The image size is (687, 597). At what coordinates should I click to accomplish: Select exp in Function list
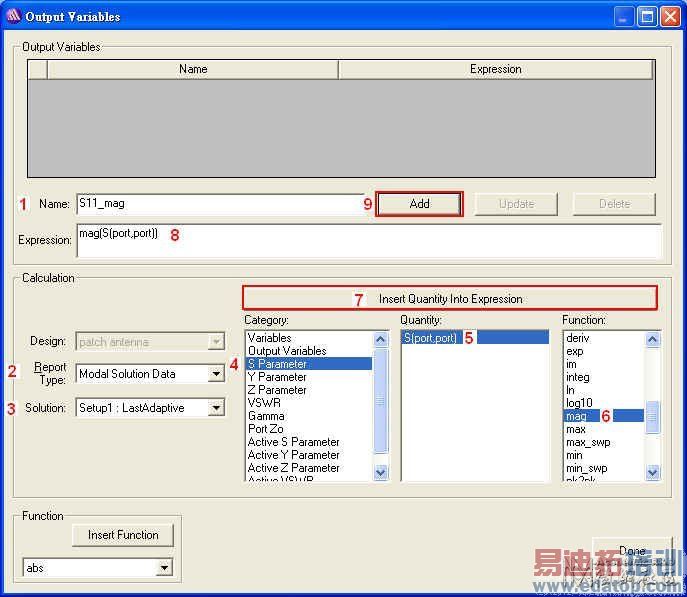coord(604,351)
